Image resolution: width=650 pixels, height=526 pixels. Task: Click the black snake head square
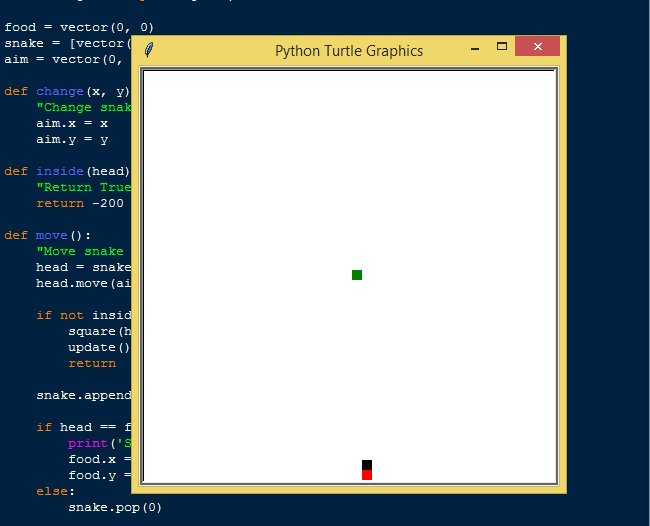[x=367, y=465]
